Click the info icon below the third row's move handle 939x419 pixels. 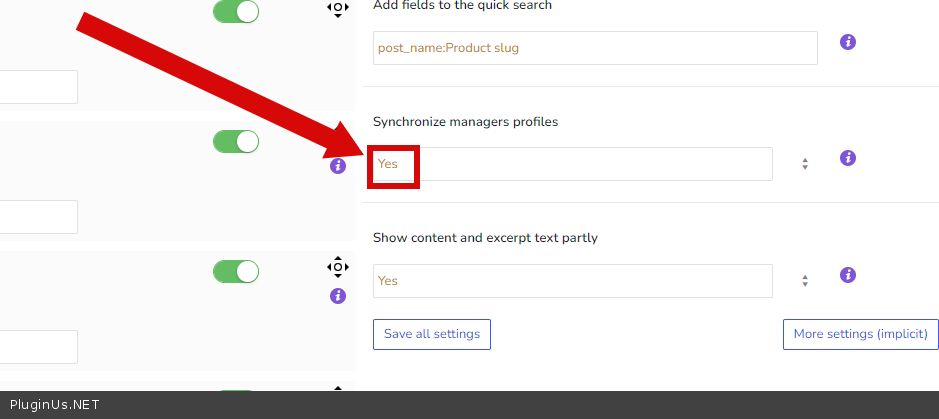coord(338,296)
